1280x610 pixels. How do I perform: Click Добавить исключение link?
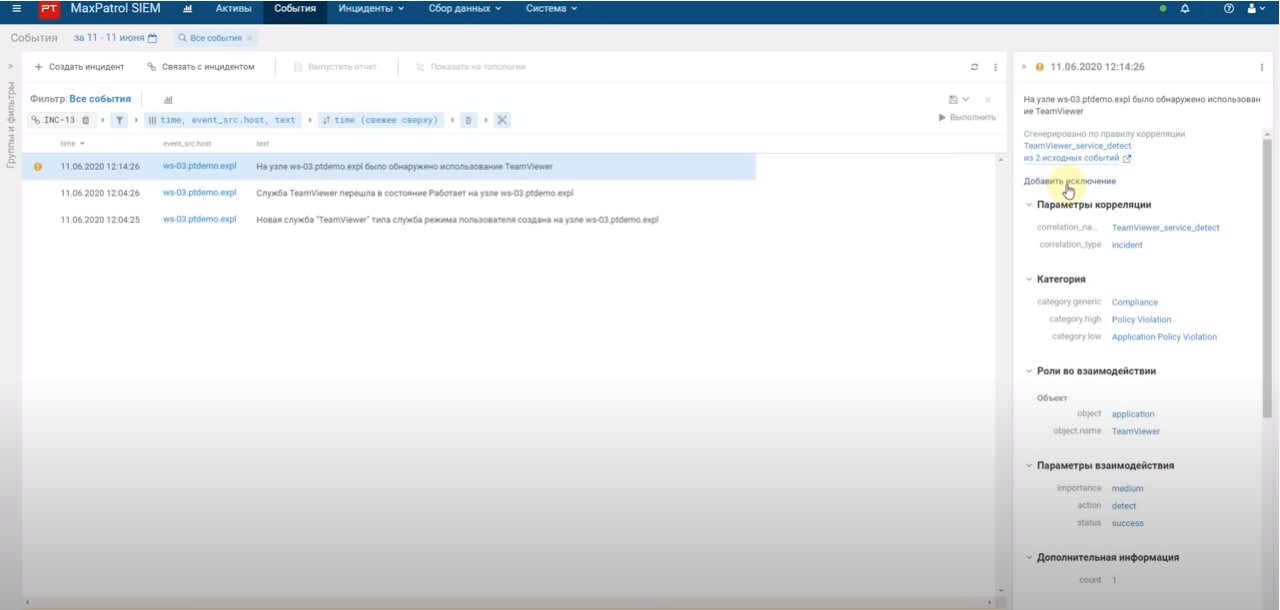(x=1070, y=181)
